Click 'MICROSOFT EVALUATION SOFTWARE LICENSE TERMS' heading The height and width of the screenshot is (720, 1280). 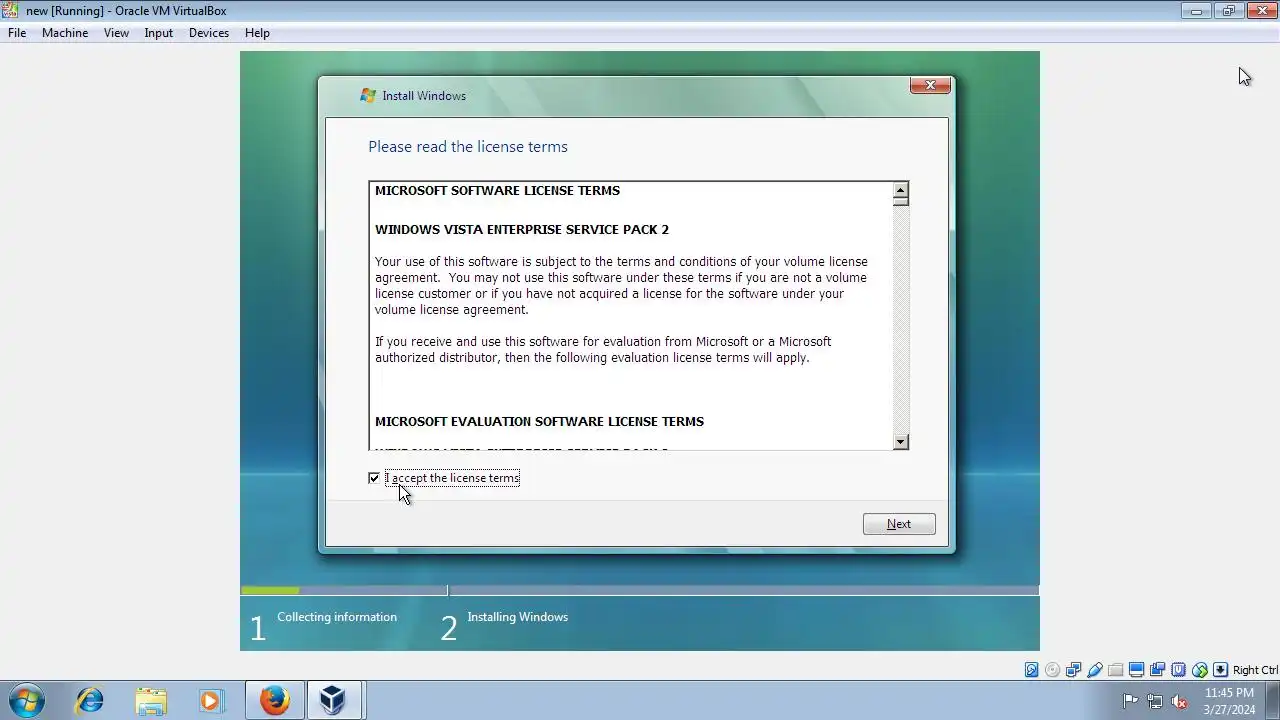(x=539, y=421)
